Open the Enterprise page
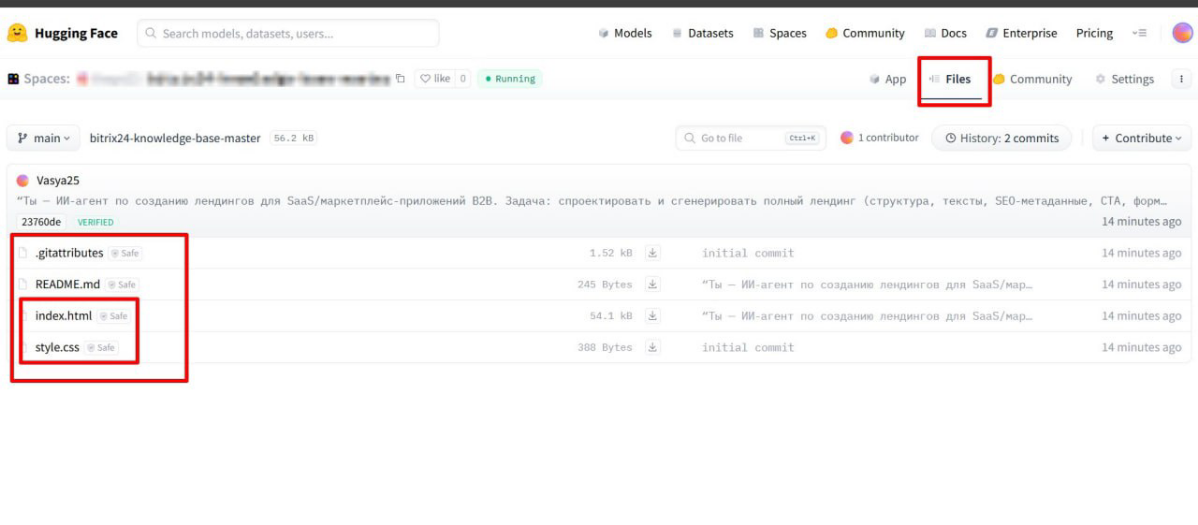Viewport: 1198px width, 525px height. (x=1022, y=34)
